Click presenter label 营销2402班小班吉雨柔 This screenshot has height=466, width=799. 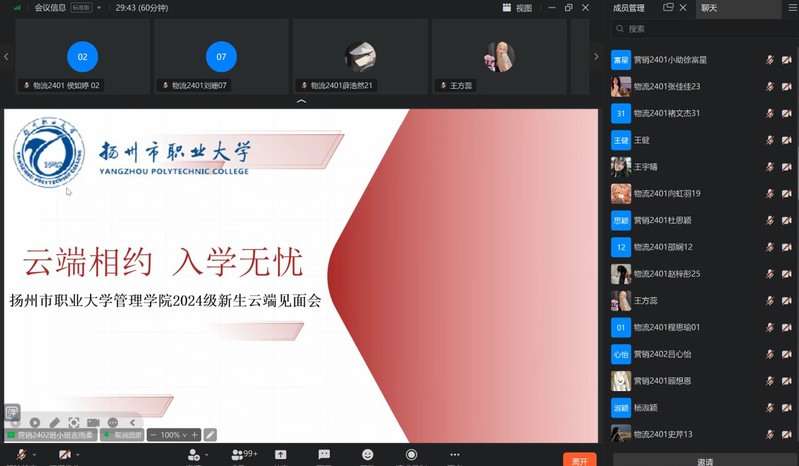click(x=50, y=435)
